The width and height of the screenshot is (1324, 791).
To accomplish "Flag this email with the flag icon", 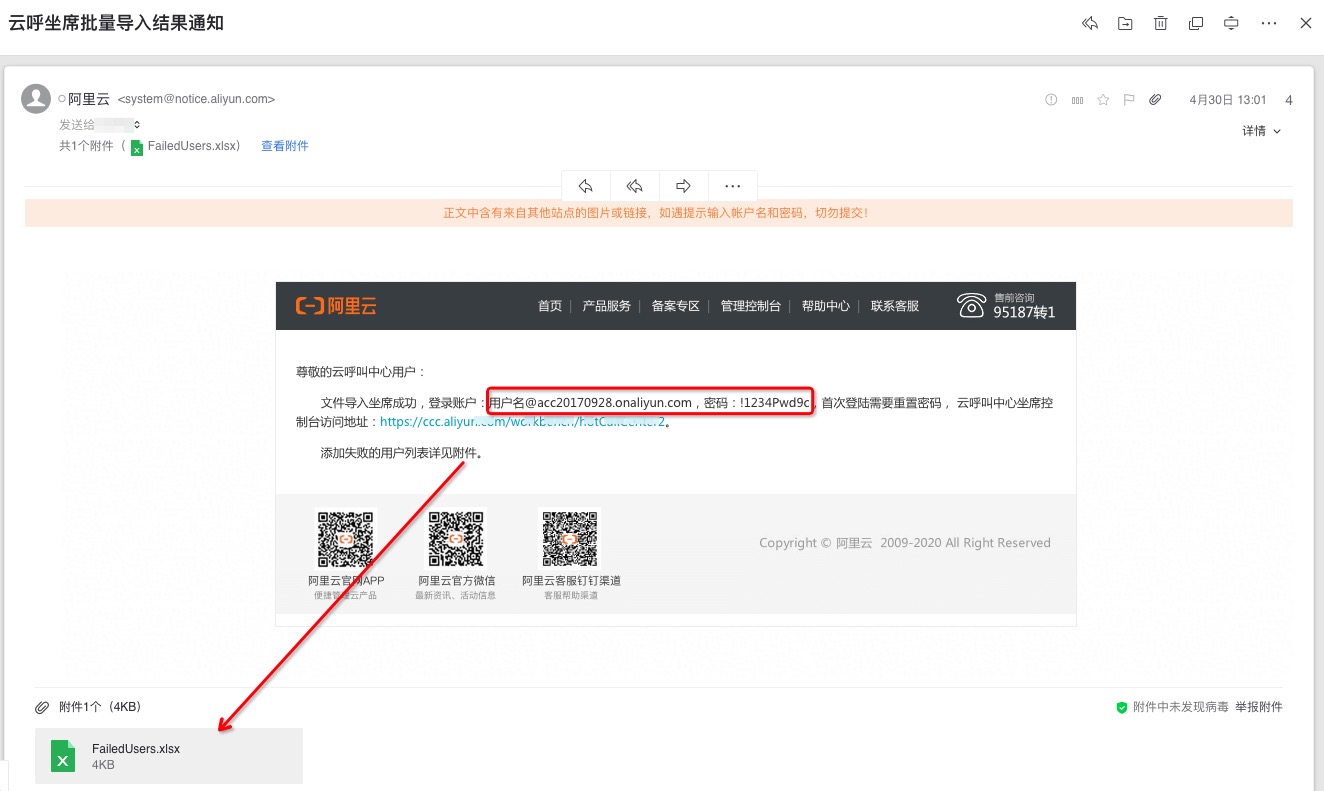I will [1129, 100].
